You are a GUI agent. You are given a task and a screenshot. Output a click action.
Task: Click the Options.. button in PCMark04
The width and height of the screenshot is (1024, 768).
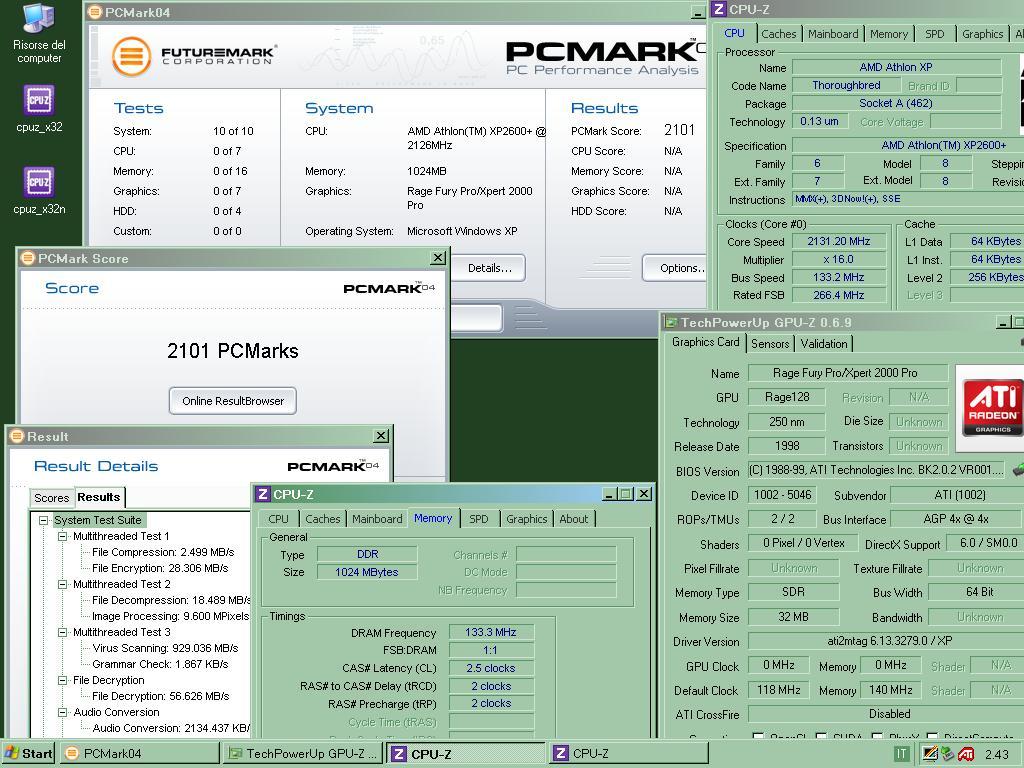[x=677, y=268]
